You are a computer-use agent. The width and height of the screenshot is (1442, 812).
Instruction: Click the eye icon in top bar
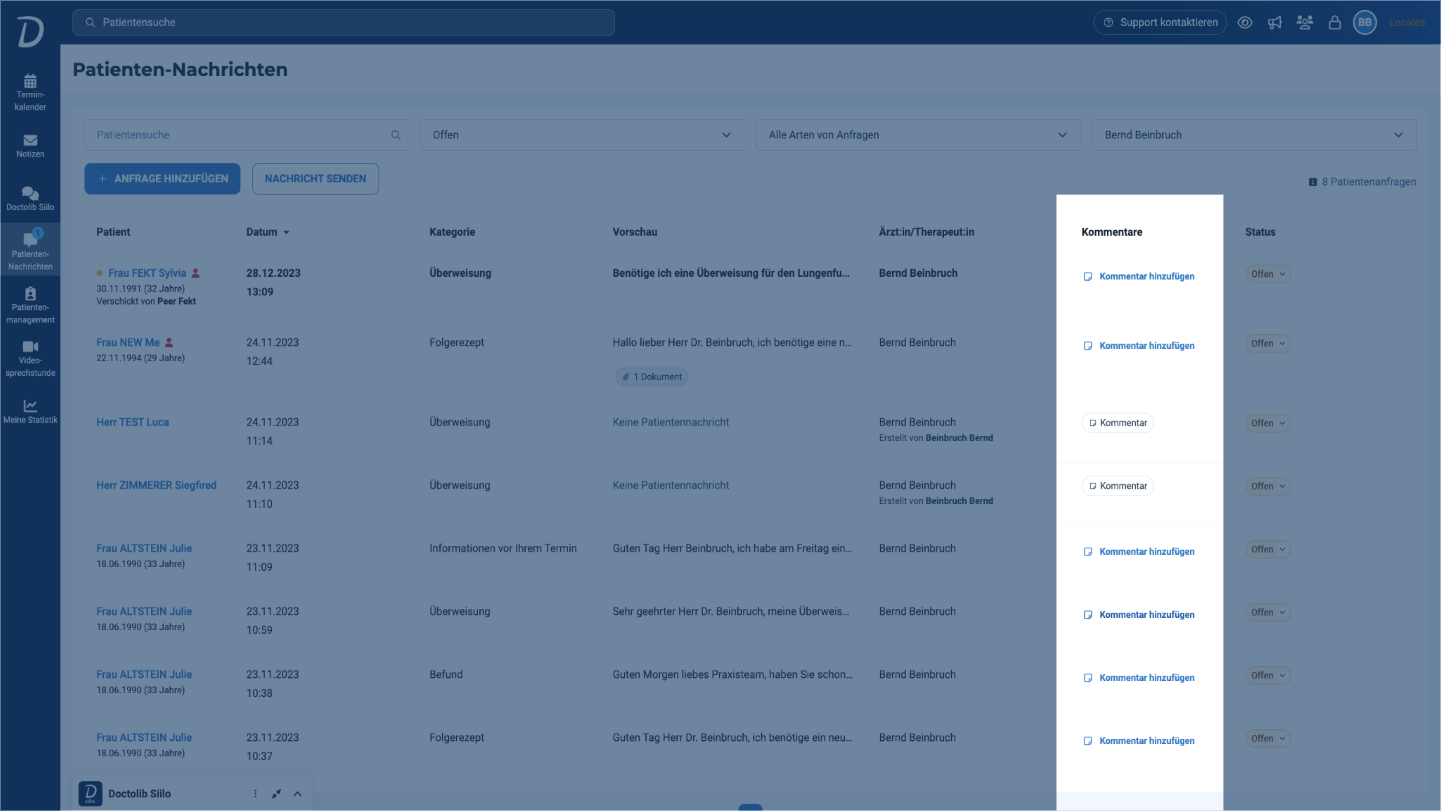click(1245, 22)
